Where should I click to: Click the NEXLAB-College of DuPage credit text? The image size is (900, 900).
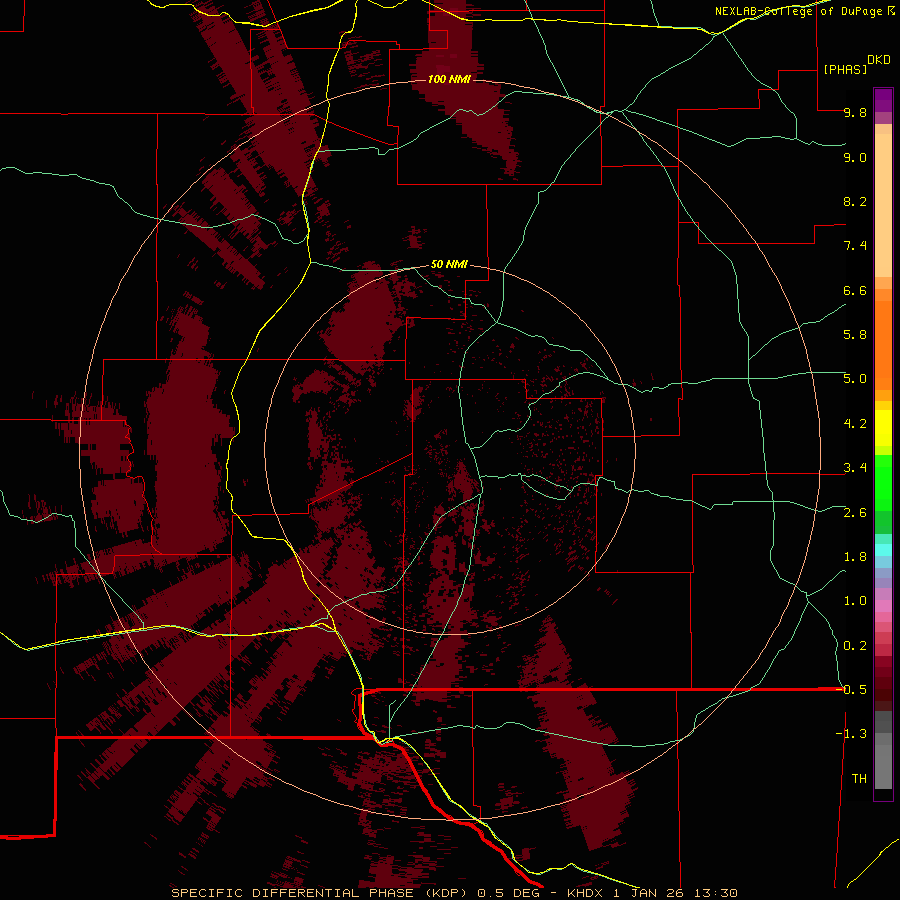point(804,11)
